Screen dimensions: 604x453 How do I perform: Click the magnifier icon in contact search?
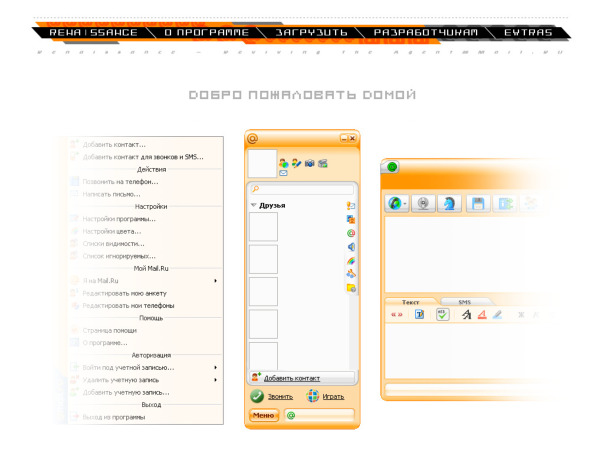tap(255, 189)
